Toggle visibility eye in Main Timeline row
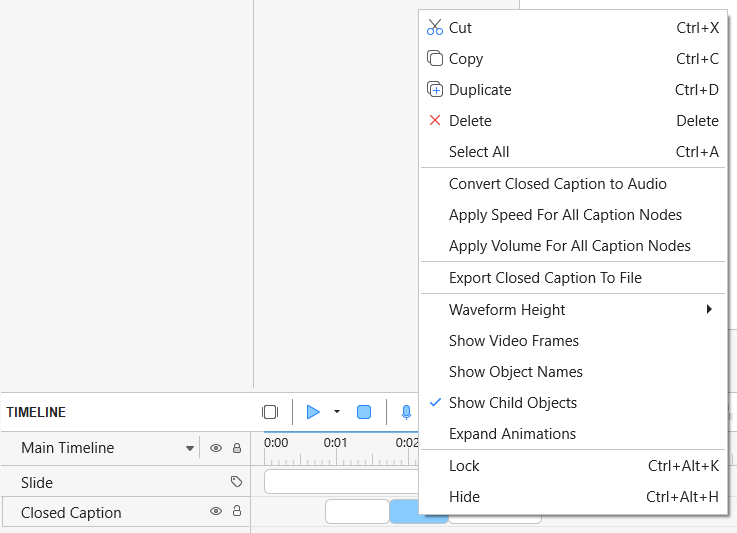This screenshot has height=533, width=737. click(x=216, y=448)
